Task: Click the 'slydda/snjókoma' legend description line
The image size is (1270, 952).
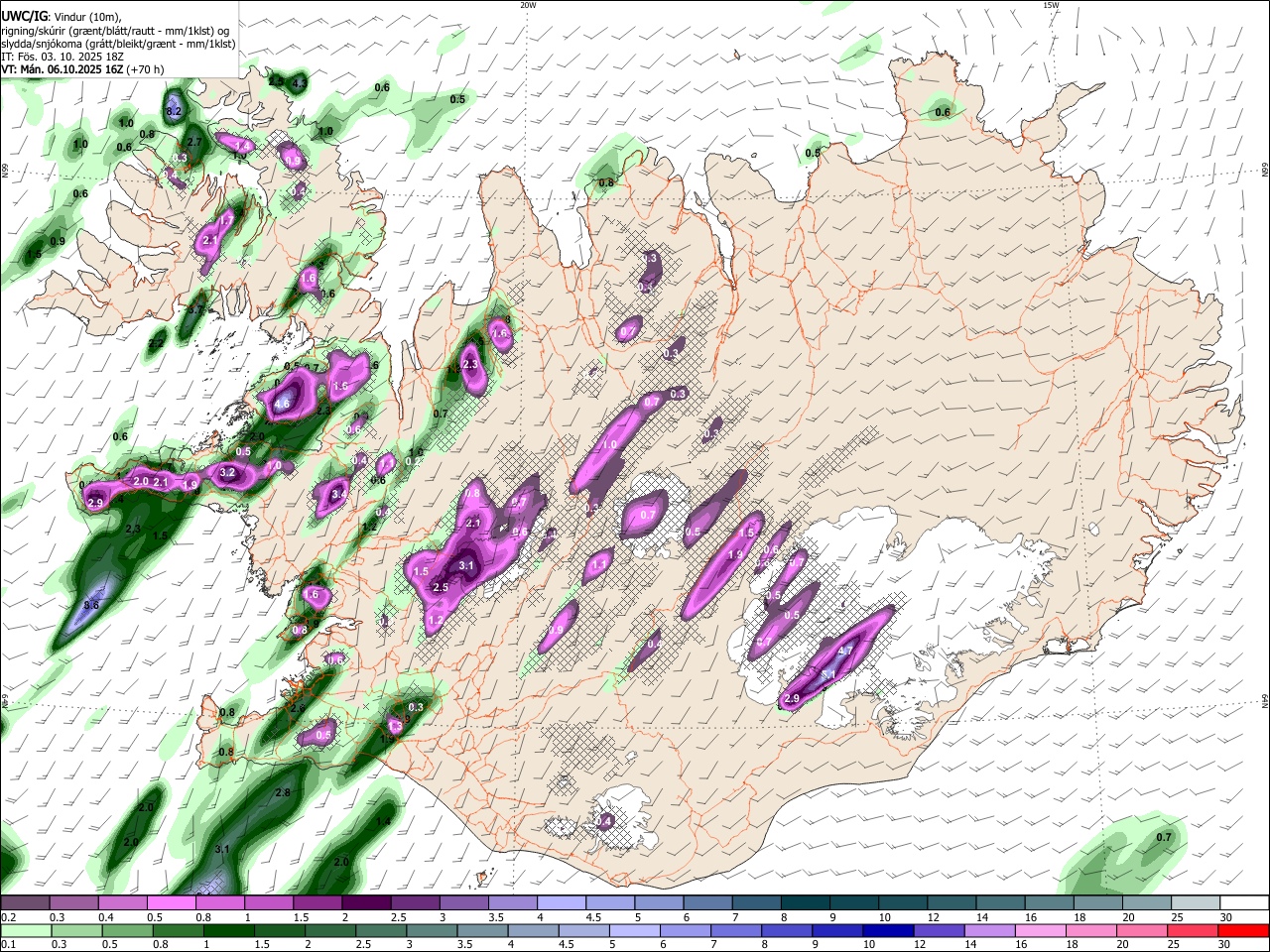Action: [118, 44]
